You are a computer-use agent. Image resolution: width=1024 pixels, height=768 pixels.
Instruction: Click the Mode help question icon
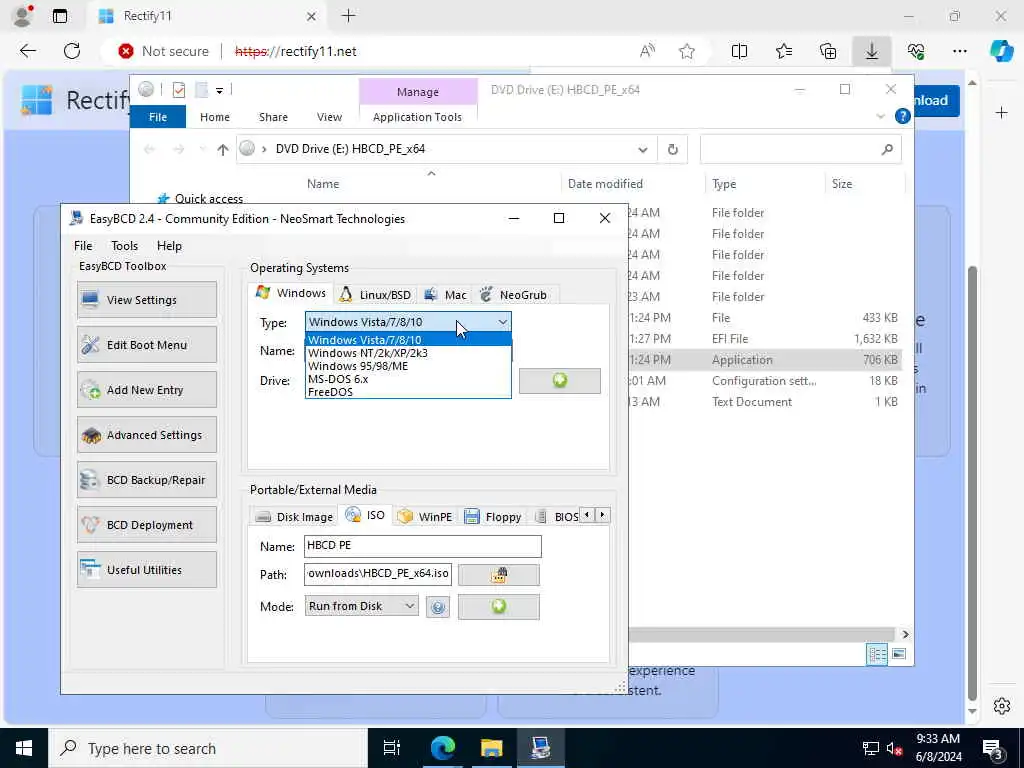(438, 607)
